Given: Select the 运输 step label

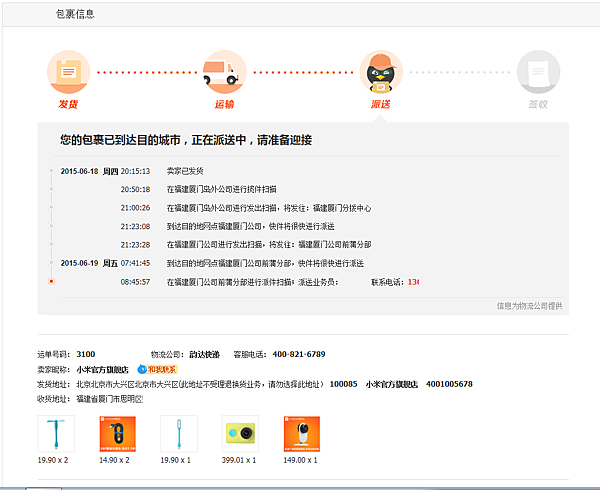Looking at the screenshot, I should (x=224, y=104).
